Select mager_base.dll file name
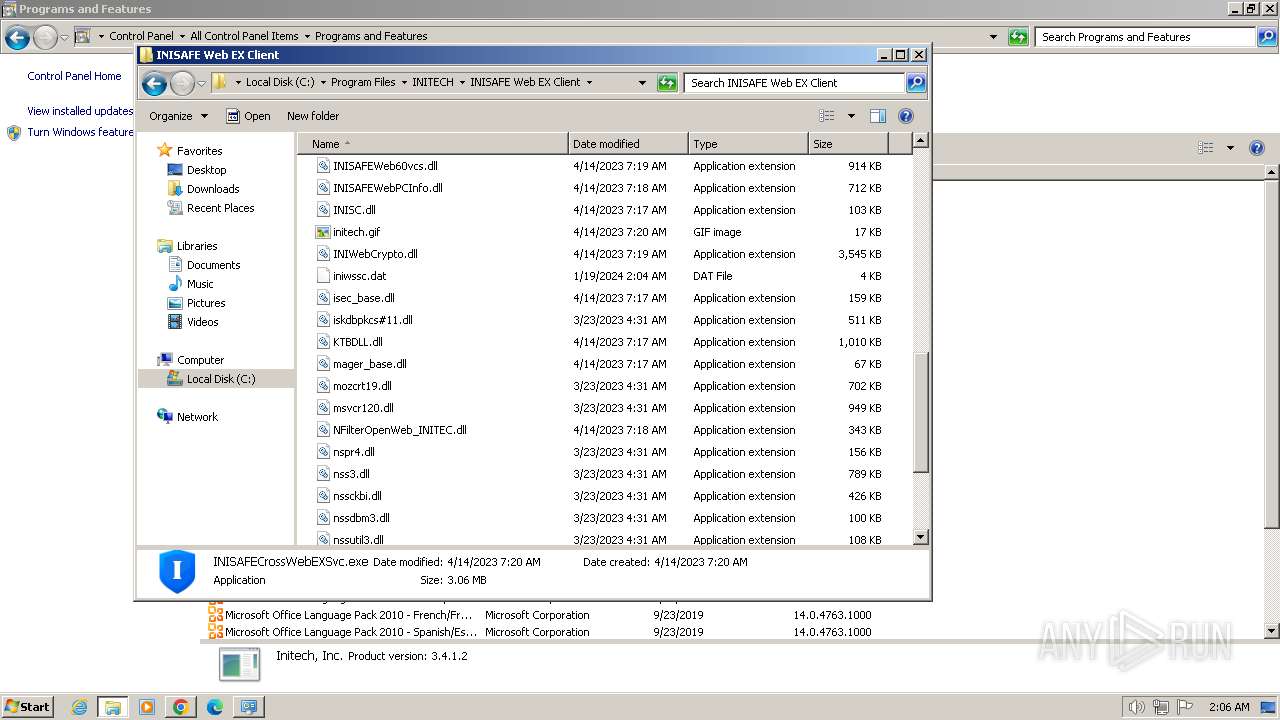This screenshot has width=1280, height=720. 370,364
